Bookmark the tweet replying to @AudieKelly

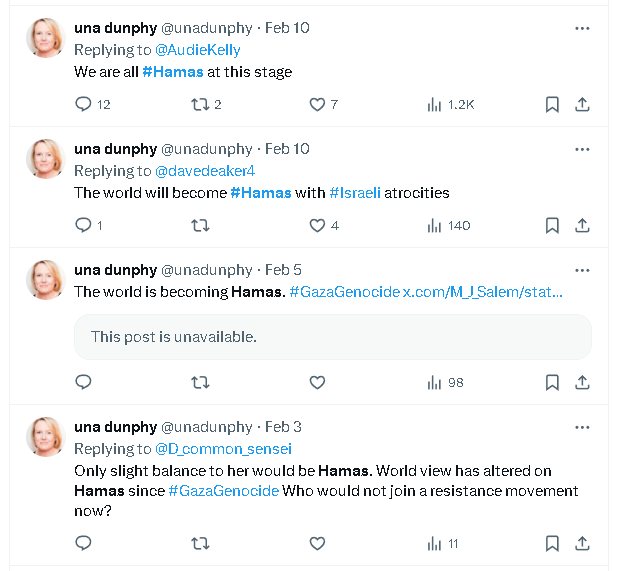tap(552, 104)
